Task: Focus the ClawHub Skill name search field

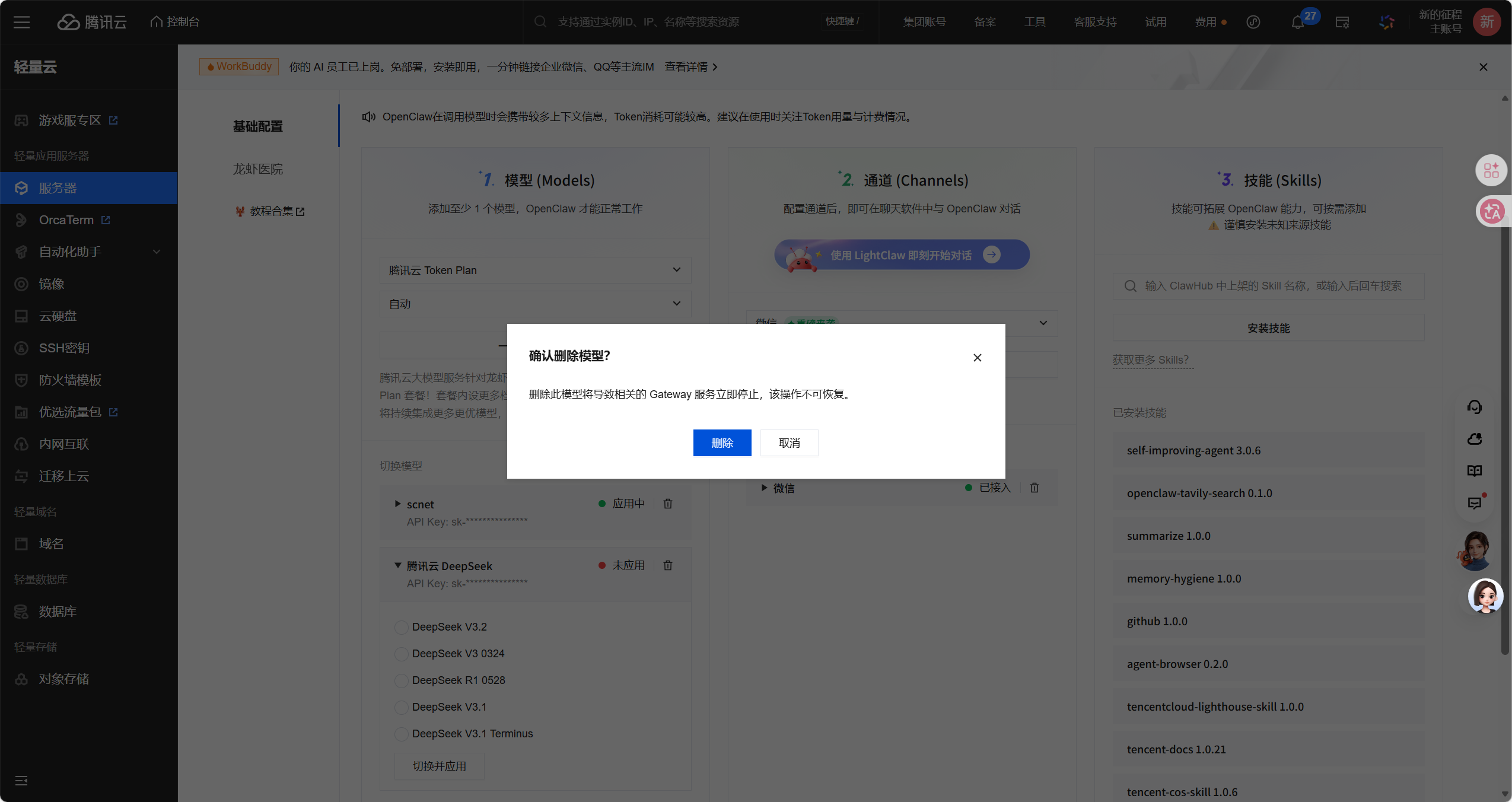Action: (1268, 286)
